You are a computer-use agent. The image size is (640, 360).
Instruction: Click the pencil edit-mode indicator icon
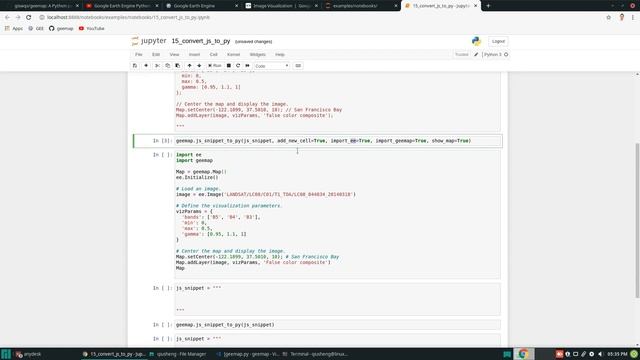[476, 54]
